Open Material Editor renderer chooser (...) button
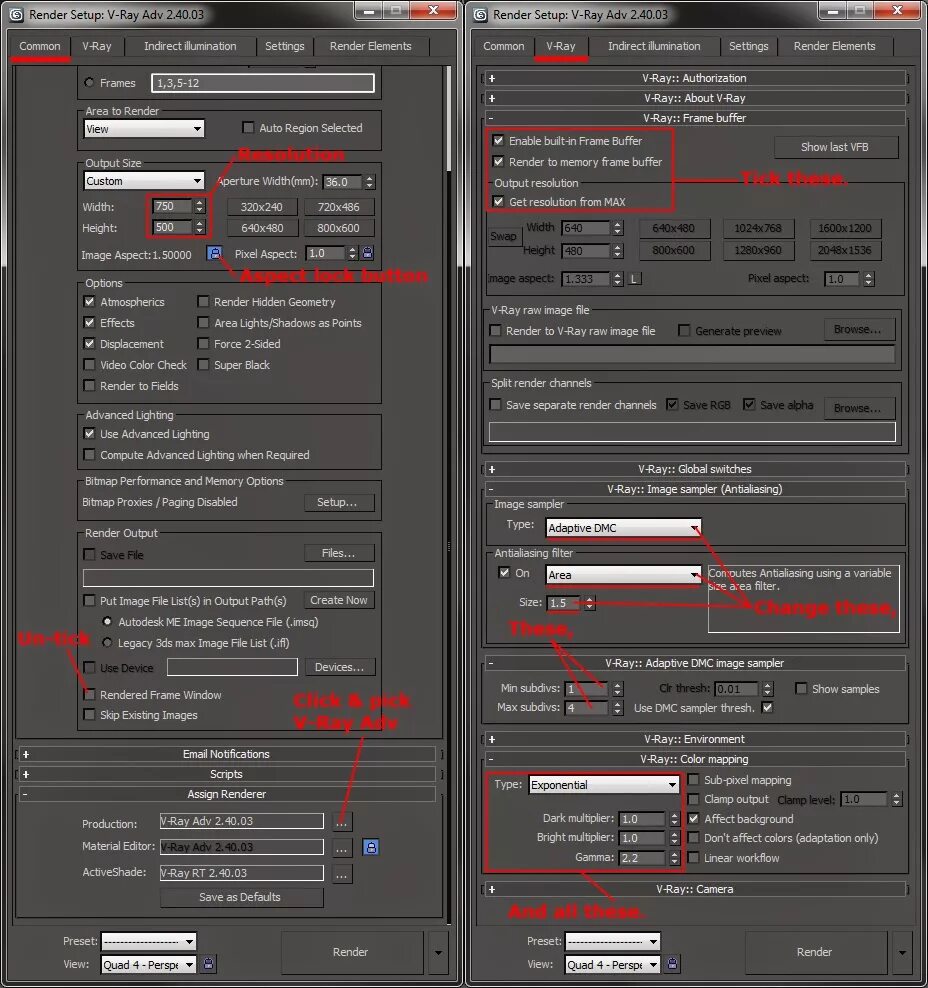928x988 pixels. click(341, 847)
